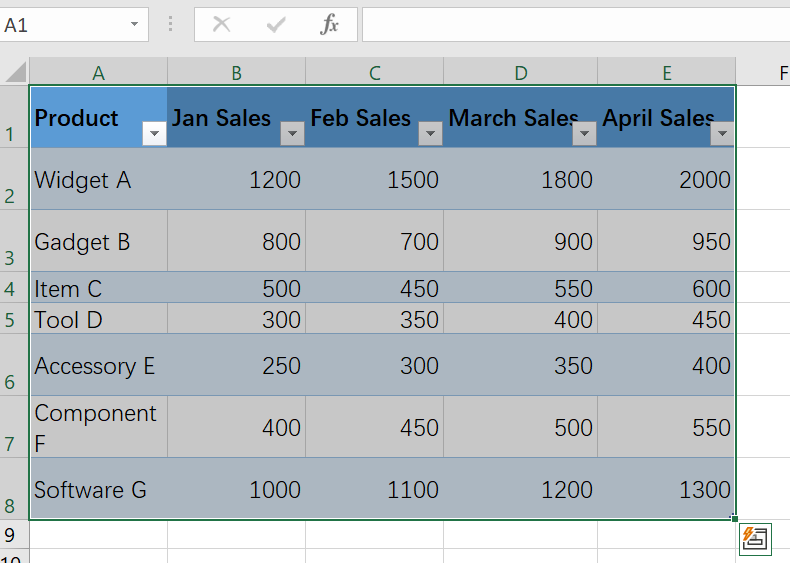Open the Quick Analysis icon below table

pyautogui.click(x=755, y=539)
